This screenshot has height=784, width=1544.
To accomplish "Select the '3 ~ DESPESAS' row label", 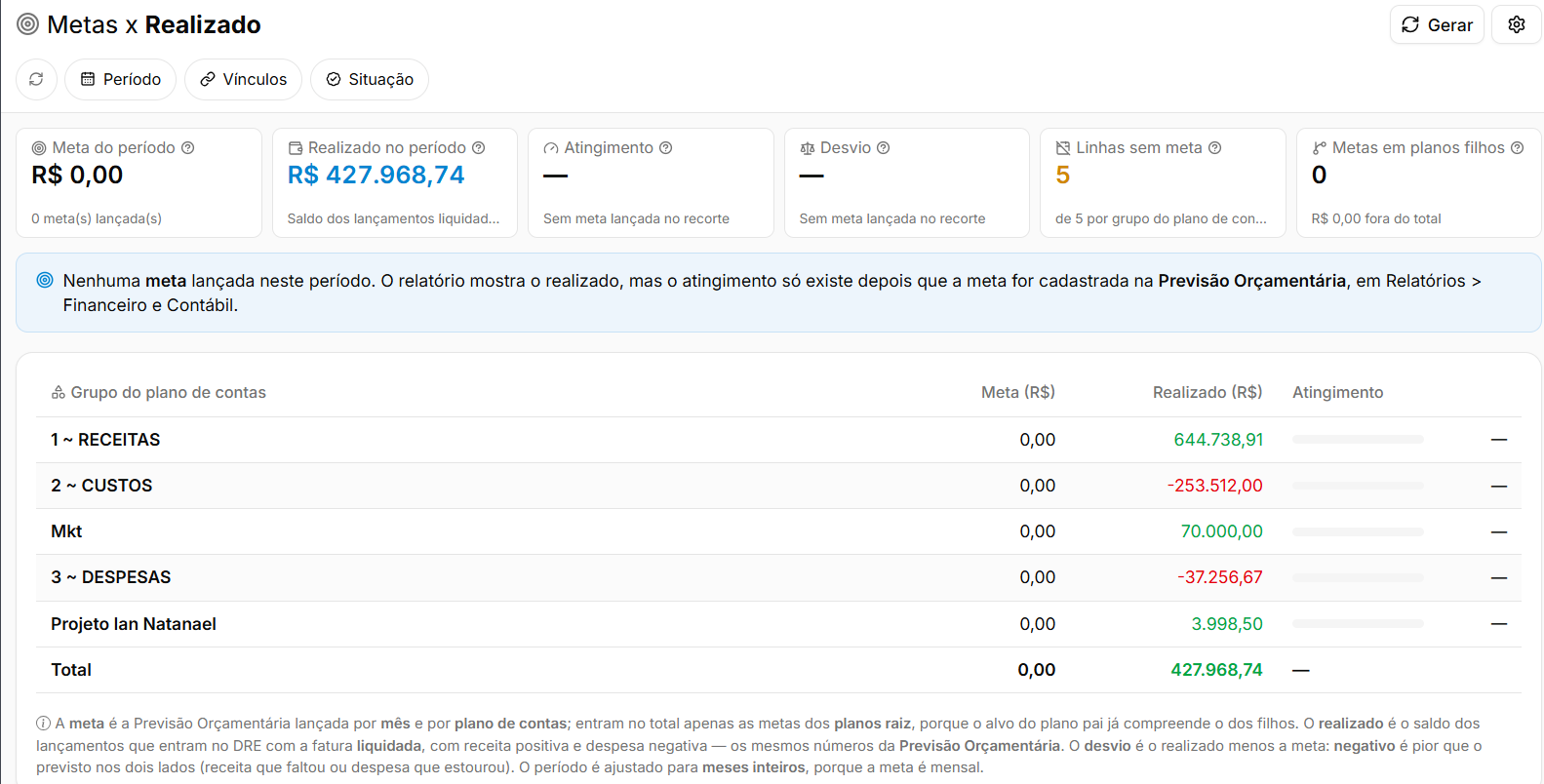I will click(x=111, y=577).
